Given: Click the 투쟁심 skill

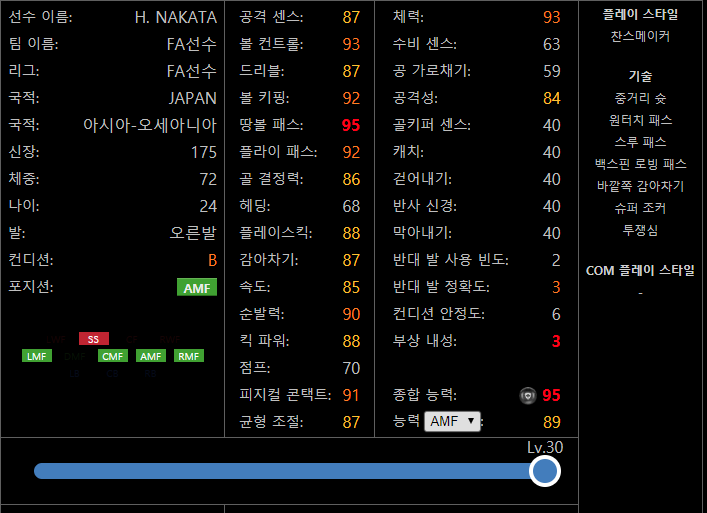Looking at the screenshot, I should coord(640,230).
